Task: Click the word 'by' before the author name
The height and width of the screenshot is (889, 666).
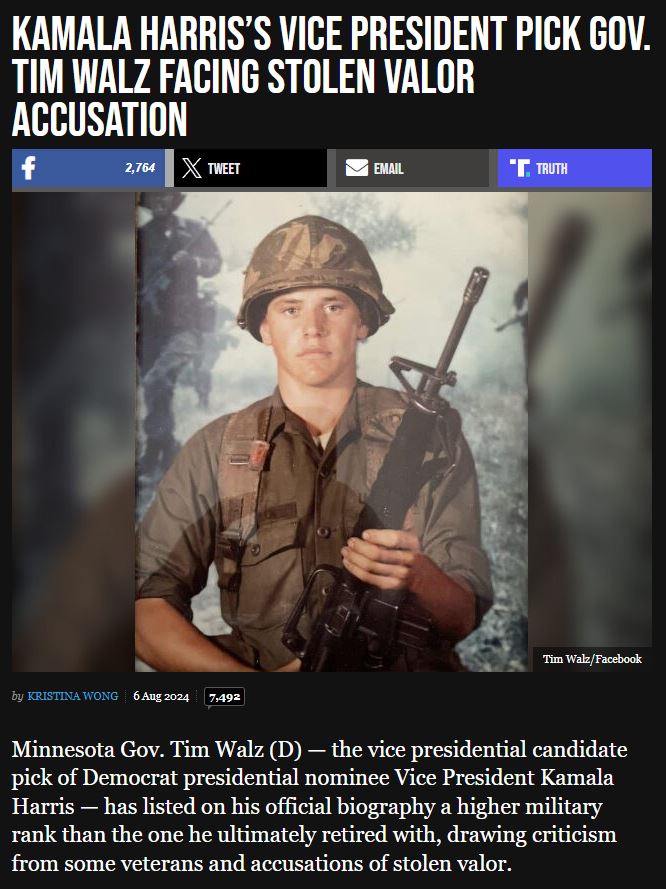Action: pos(18,696)
